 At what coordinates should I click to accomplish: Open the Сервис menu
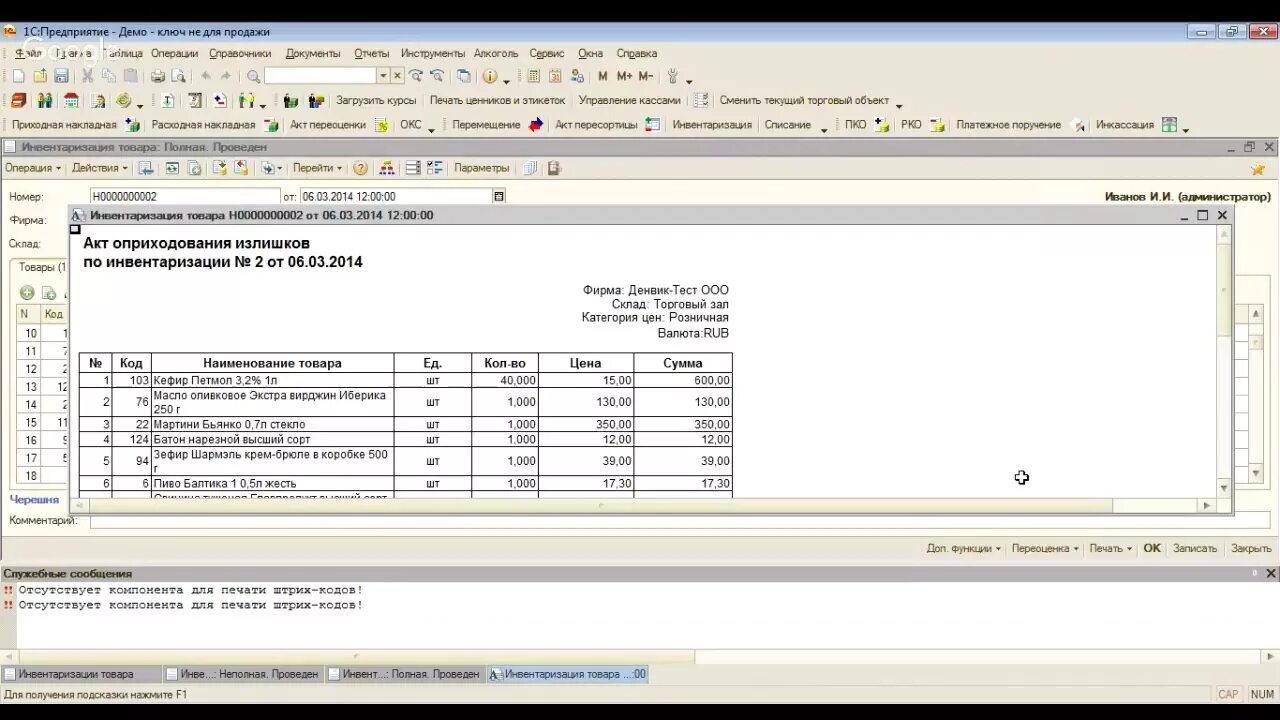[547, 53]
